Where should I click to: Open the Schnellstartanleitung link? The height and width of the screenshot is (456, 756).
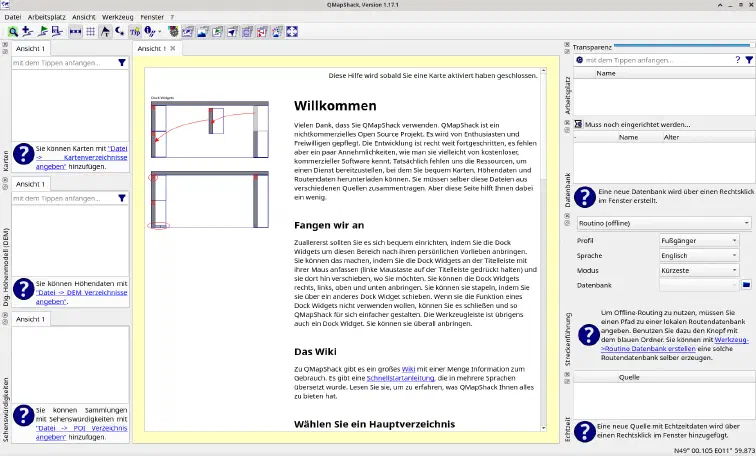400,378
